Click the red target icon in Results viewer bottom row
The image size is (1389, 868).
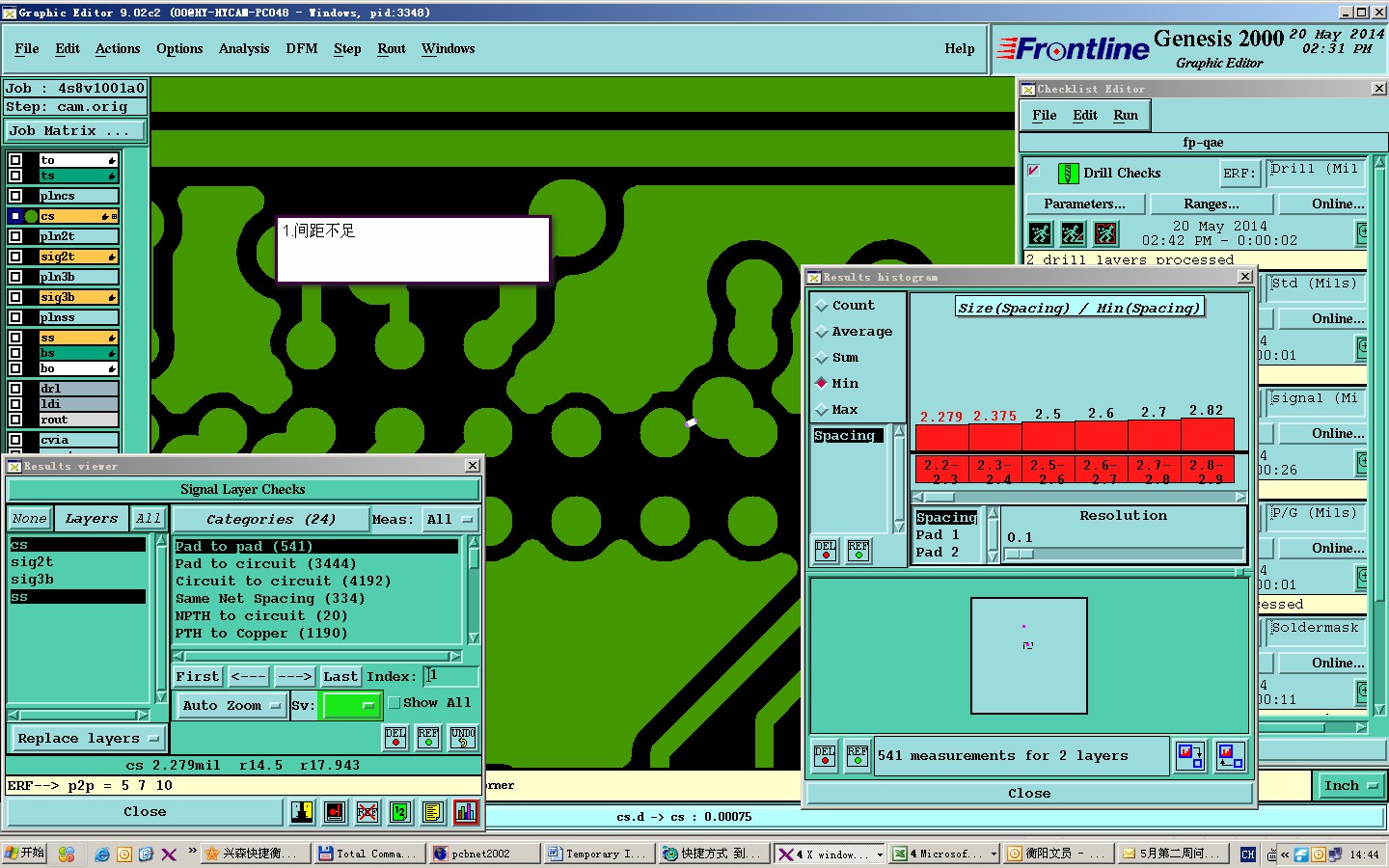[x=335, y=812]
